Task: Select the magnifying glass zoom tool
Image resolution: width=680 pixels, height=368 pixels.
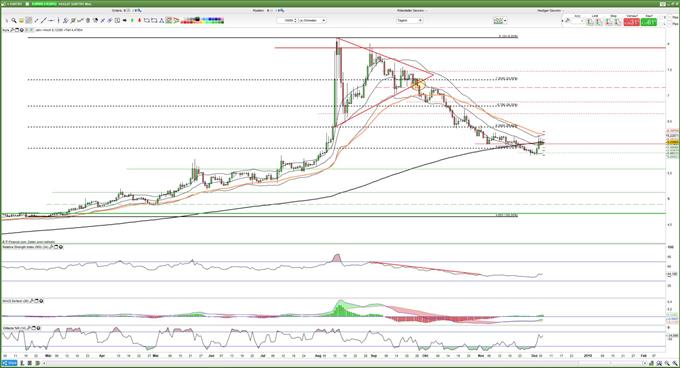Action: tap(14, 20)
